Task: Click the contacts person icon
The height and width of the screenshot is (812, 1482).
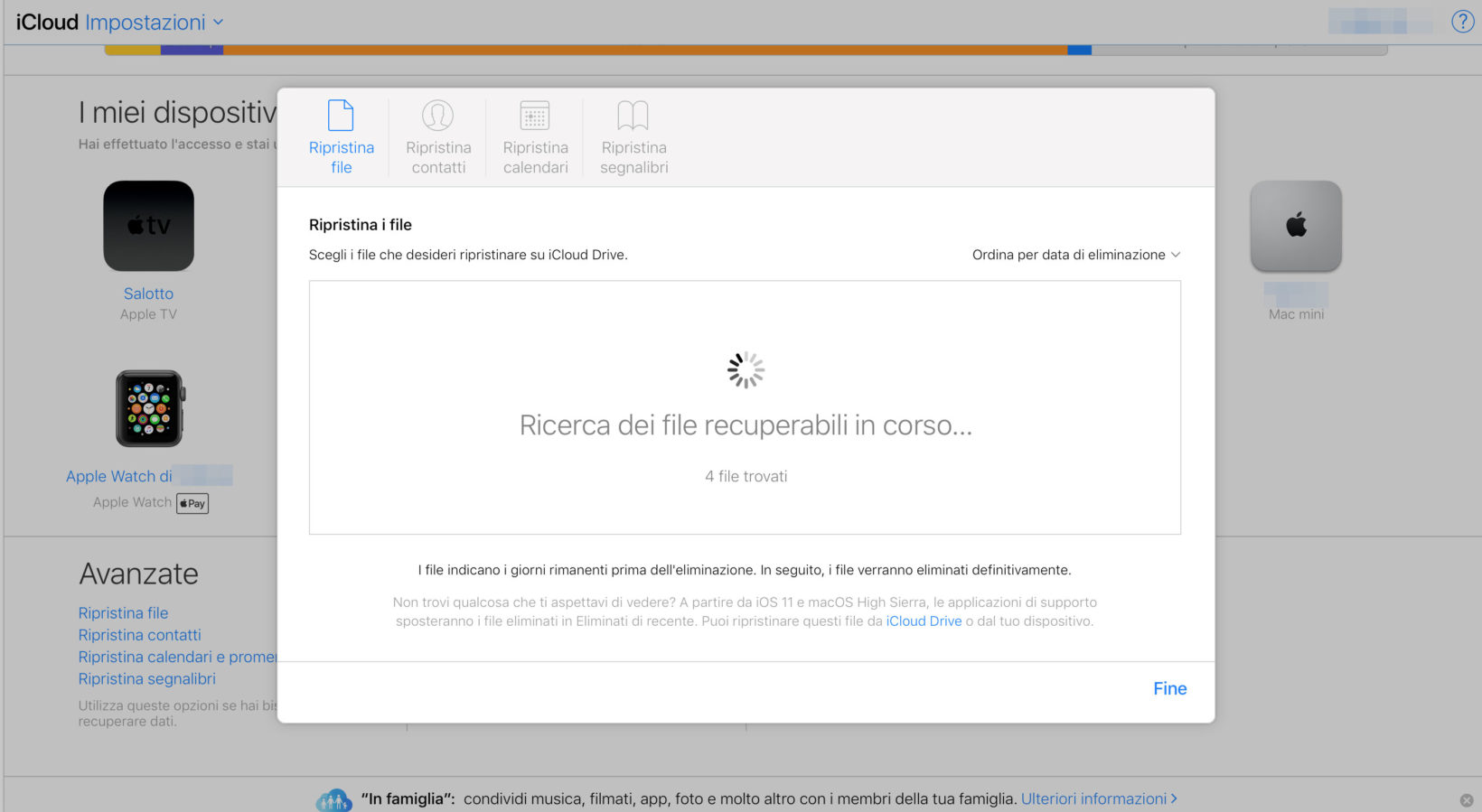Action: coord(438,116)
